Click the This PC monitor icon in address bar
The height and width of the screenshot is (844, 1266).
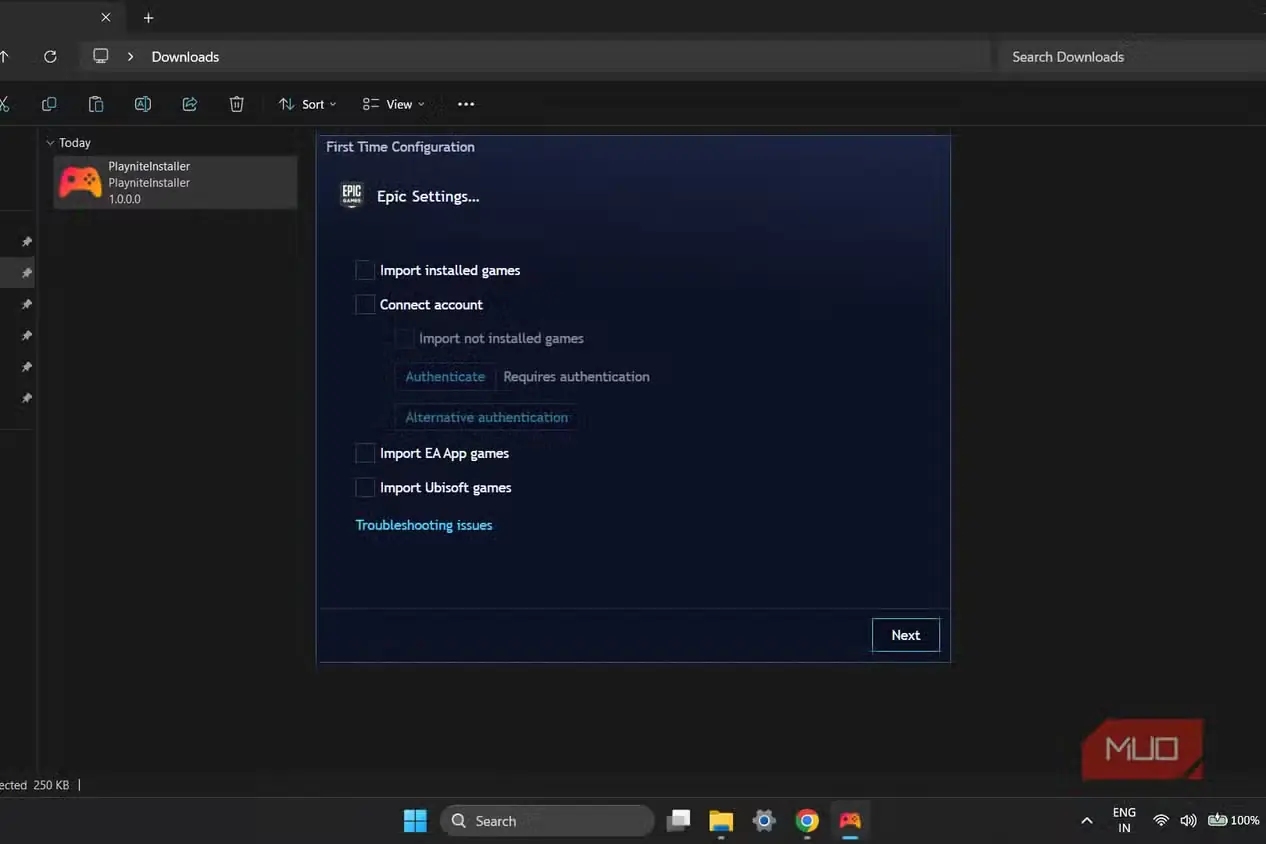pos(101,56)
